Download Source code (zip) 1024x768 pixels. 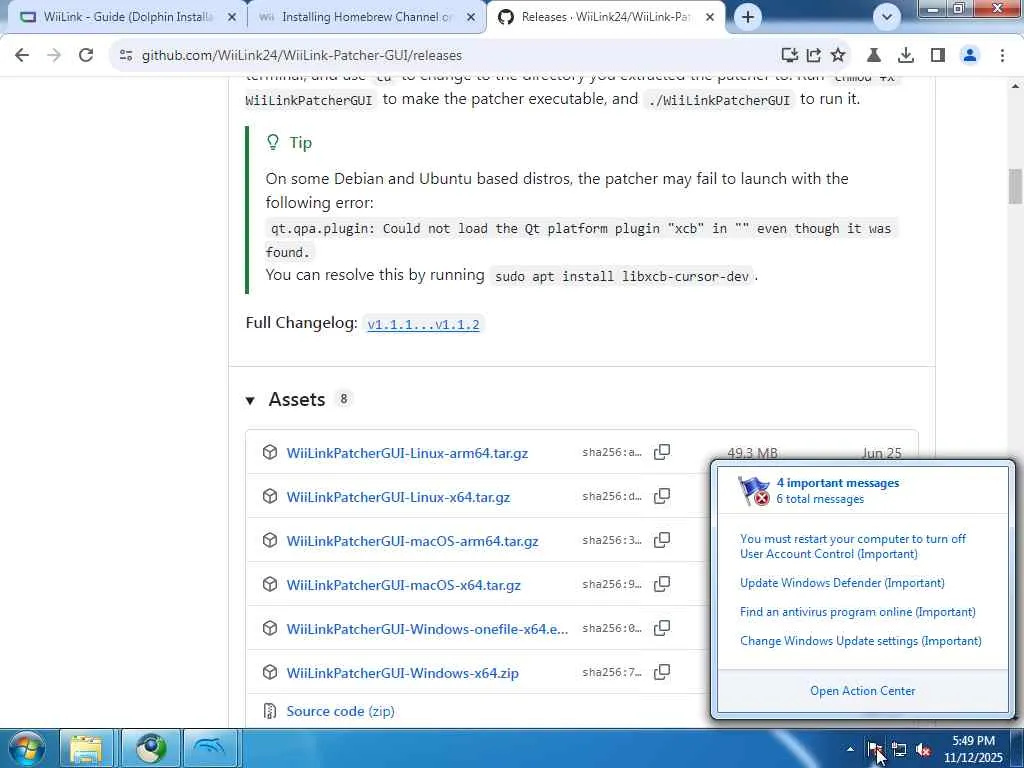pos(340,711)
